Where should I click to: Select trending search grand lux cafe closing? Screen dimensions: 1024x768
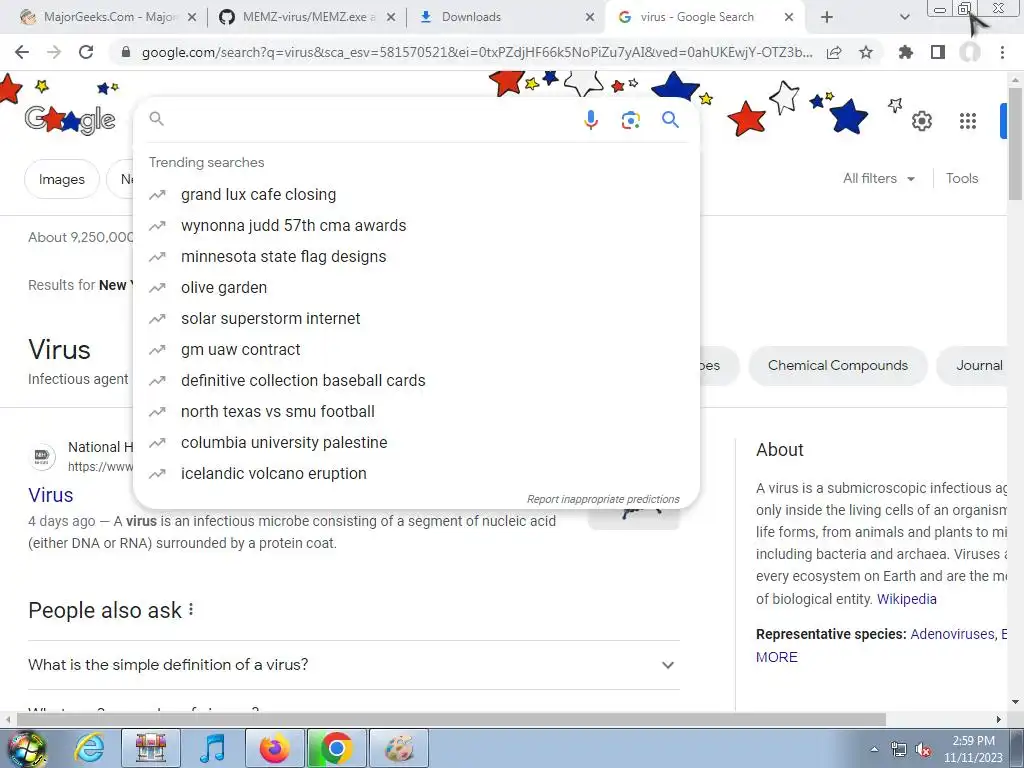pos(416,195)
